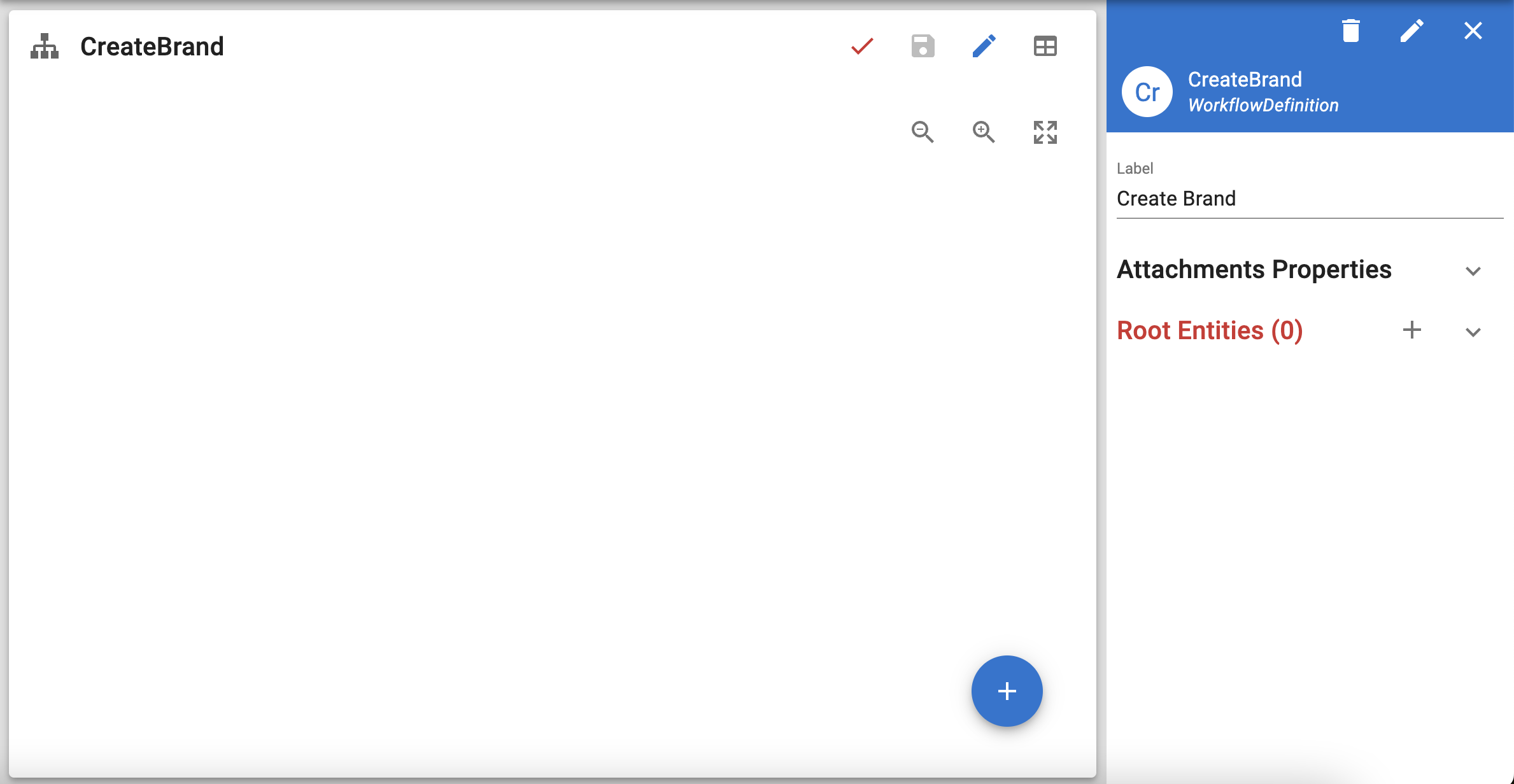The image size is (1514, 784).
Task: Zoom in on the workflow canvas
Action: pos(984,132)
